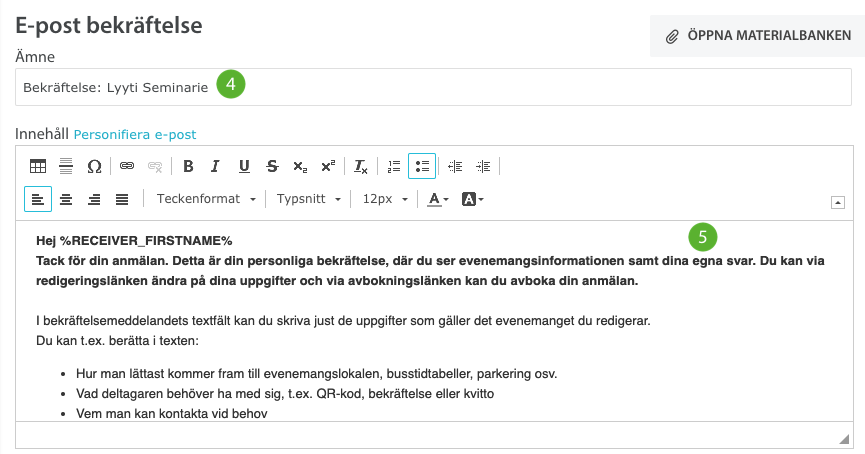This screenshot has height=454, width=865.
Task: Click the text 'Hej %RECEIVER_FIRSTNAME%'
Action: (134, 241)
